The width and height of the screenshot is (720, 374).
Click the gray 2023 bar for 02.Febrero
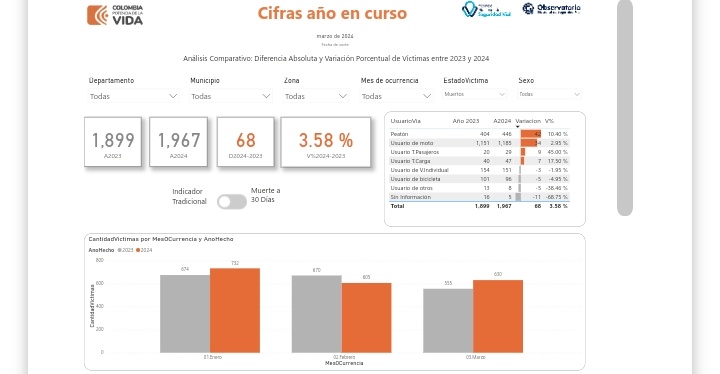coord(316,314)
